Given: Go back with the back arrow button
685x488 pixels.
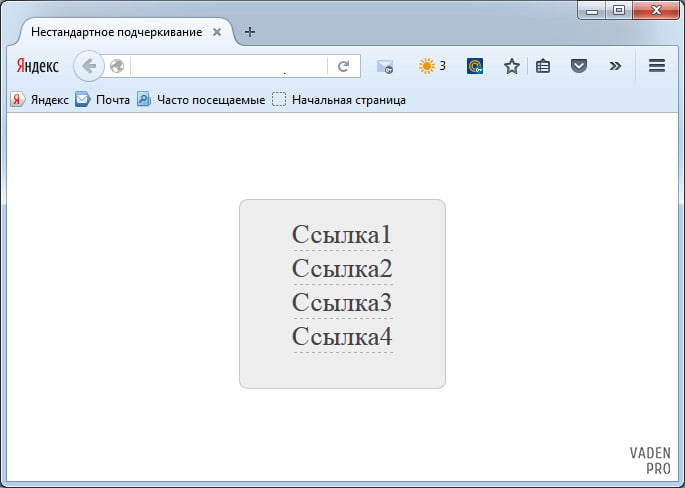Looking at the screenshot, I should coord(89,66).
